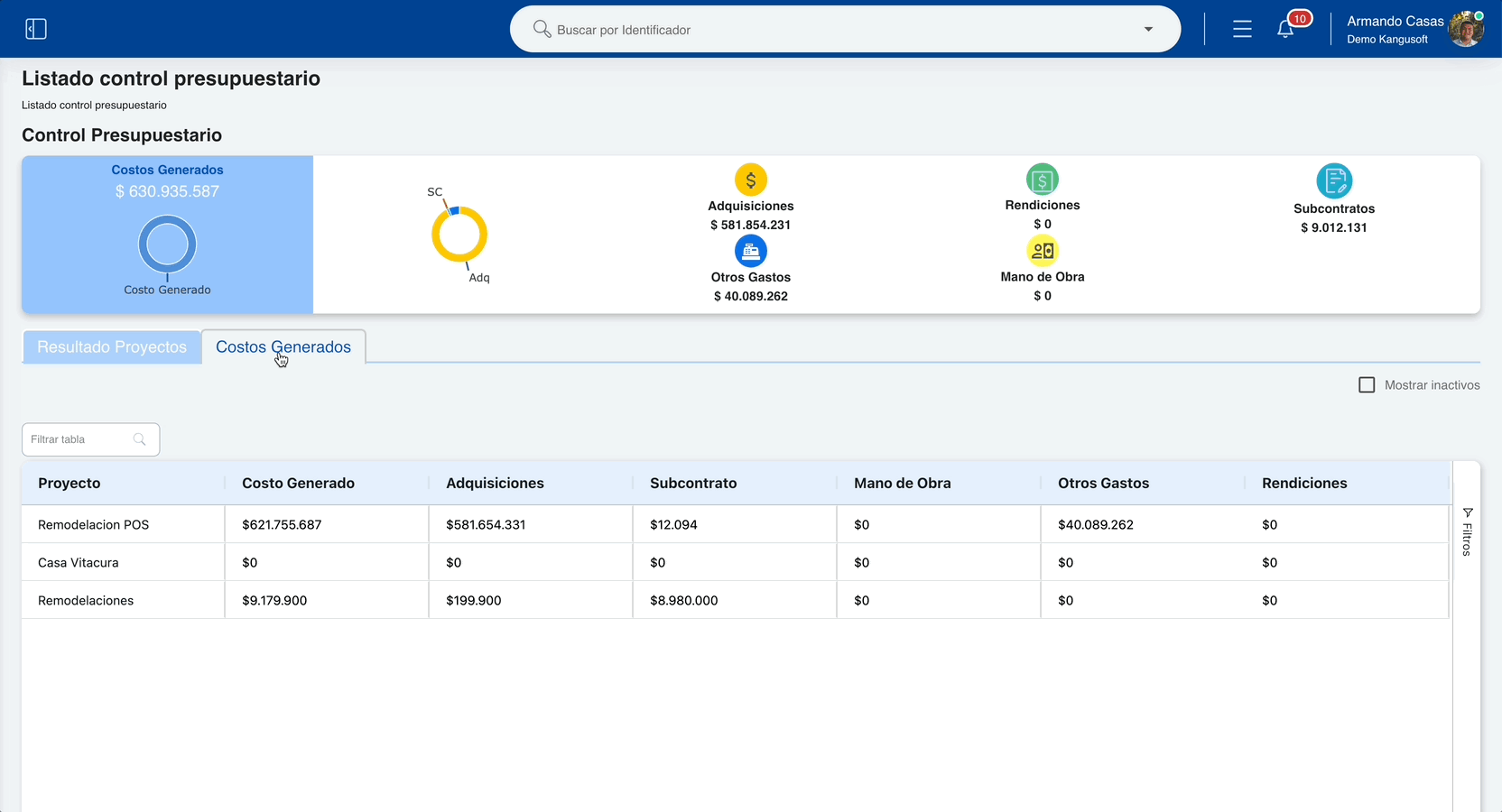Sort by Costo Generado column header
This screenshot has width=1502, height=812.
click(298, 484)
